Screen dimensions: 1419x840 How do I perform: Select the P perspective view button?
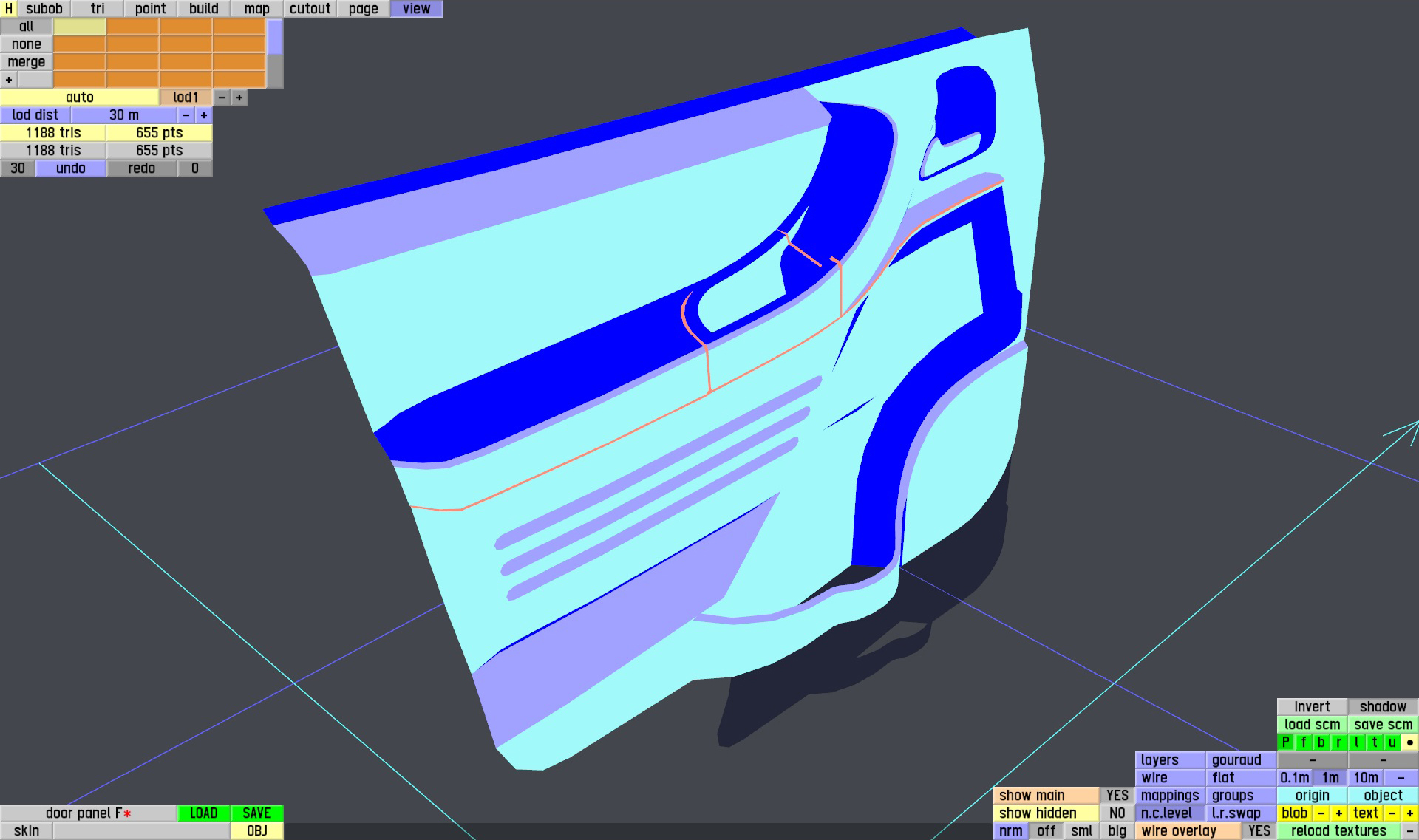[1285, 742]
